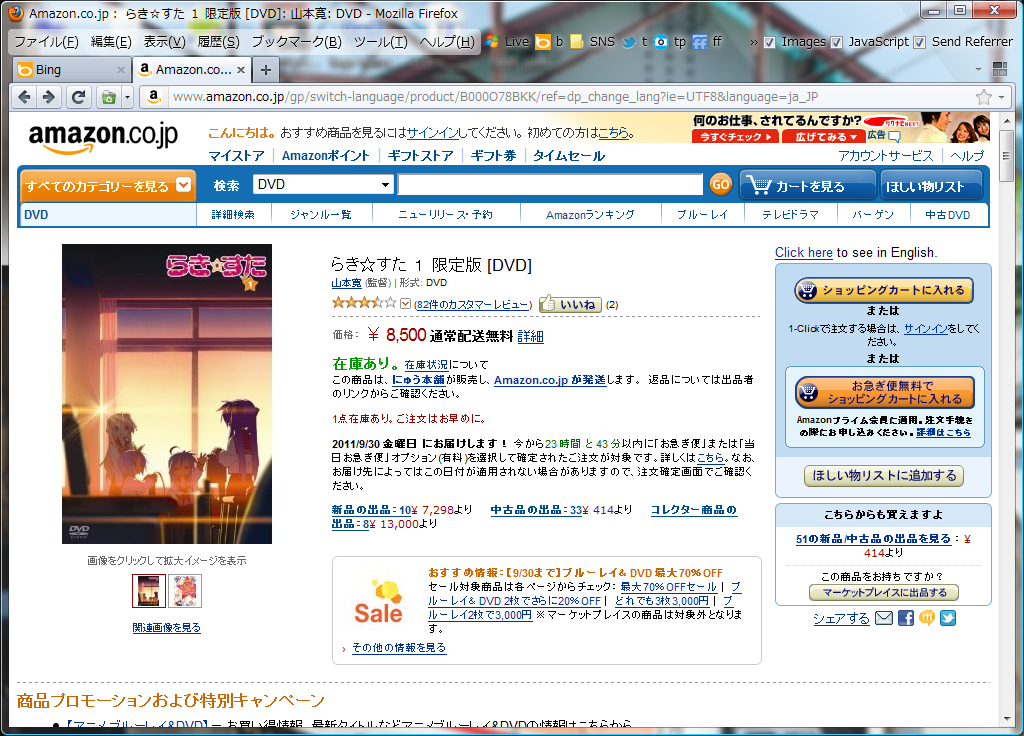Reload the page with refresh icon

click(78, 97)
